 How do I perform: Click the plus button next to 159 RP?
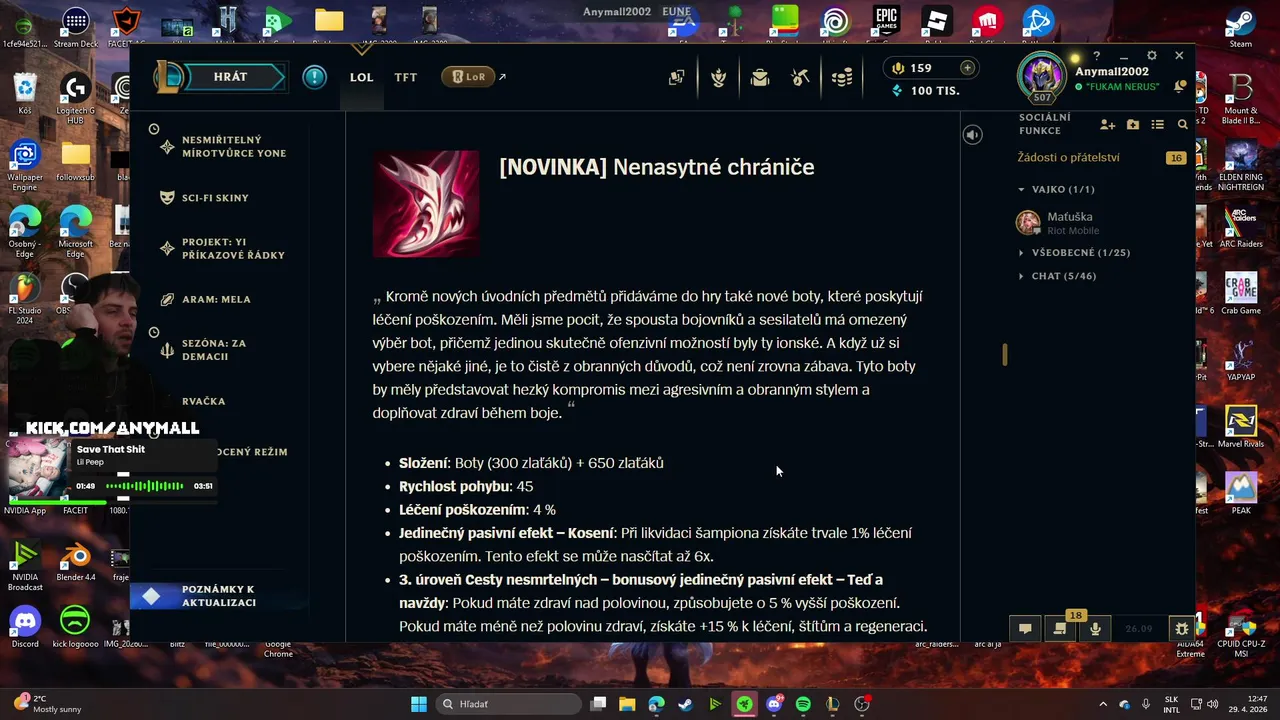click(967, 68)
